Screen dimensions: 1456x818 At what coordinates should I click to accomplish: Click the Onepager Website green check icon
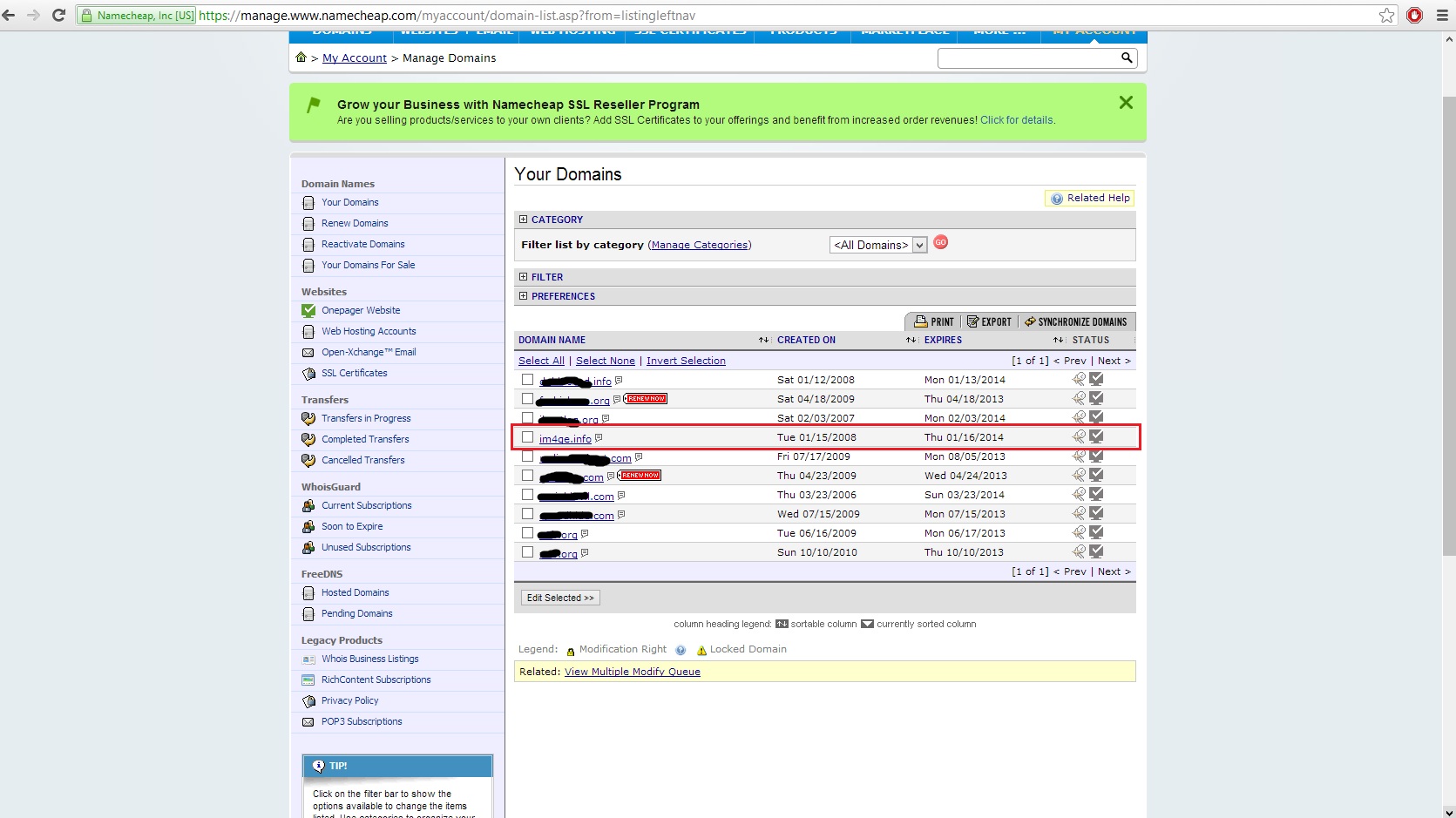(x=308, y=310)
